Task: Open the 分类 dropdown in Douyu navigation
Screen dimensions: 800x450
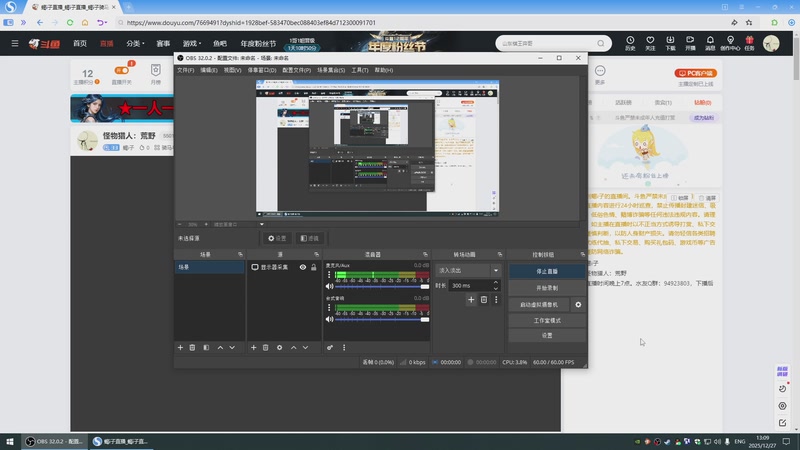Action: pyautogui.click(x=135, y=44)
